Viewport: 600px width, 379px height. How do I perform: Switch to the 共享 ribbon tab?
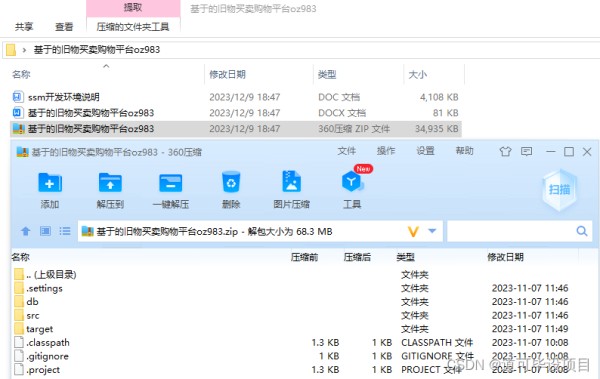24,26
